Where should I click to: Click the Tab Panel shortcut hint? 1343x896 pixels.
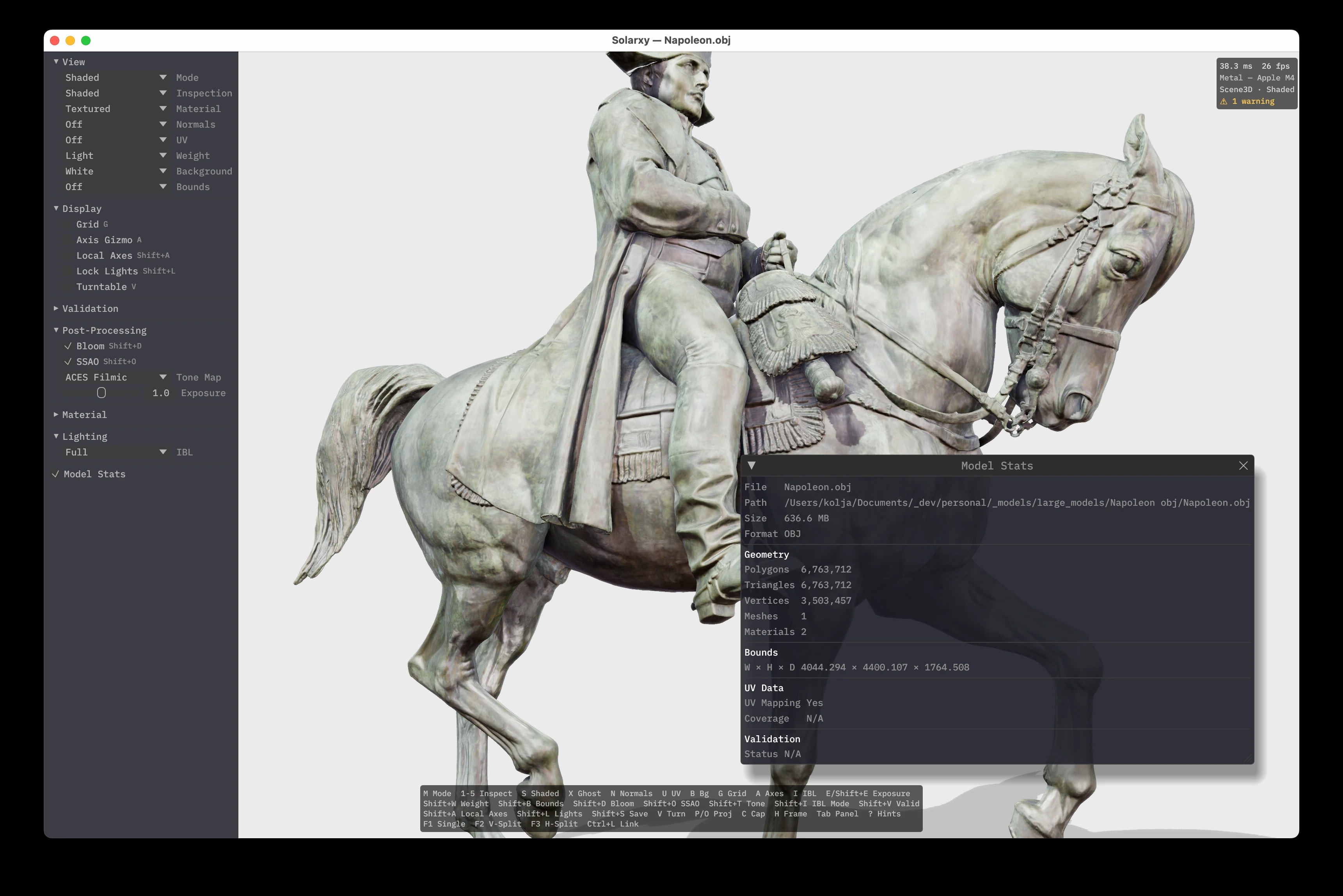click(837, 814)
